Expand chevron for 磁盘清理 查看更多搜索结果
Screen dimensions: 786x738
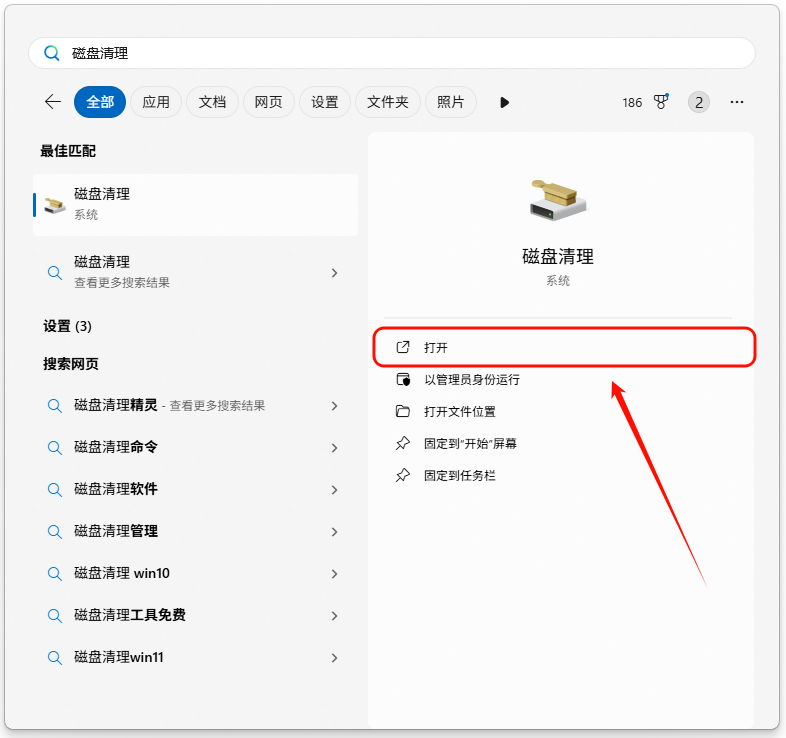pyautogui.click(x=334, y=273)
